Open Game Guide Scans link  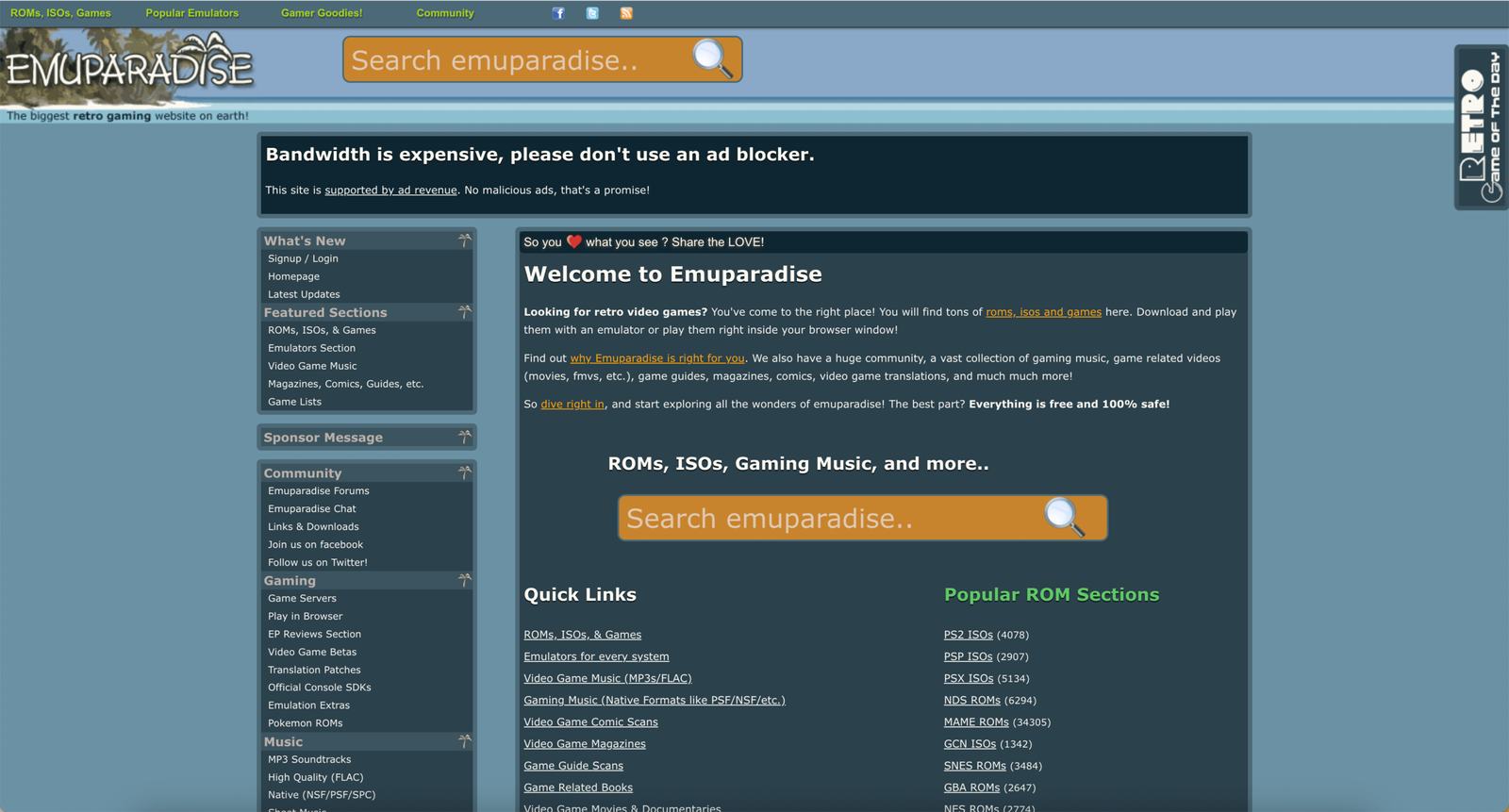[x=573, y=766]
